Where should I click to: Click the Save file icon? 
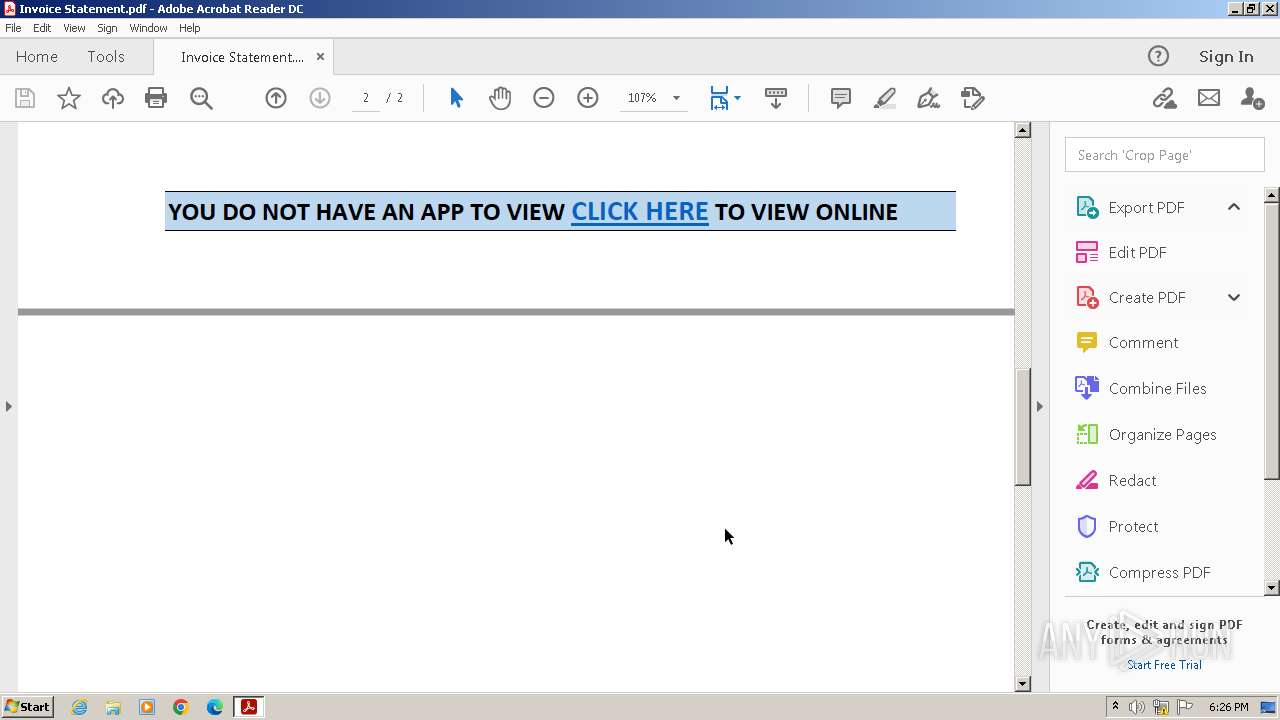25,98
